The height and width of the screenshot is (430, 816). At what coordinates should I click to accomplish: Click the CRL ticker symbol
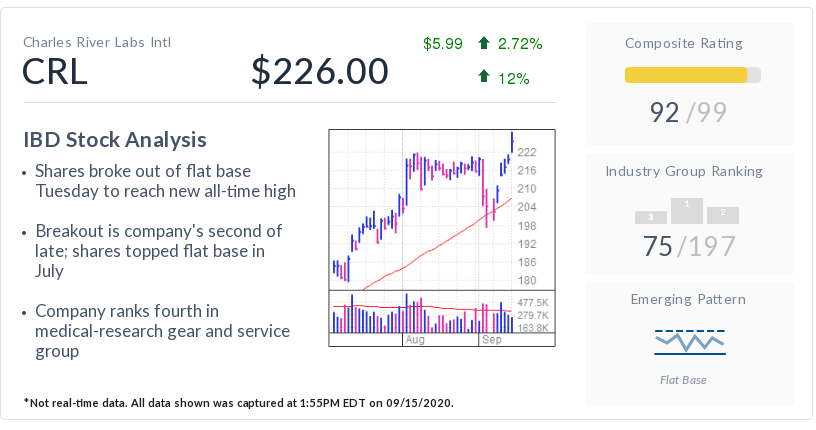coord(55,72)
